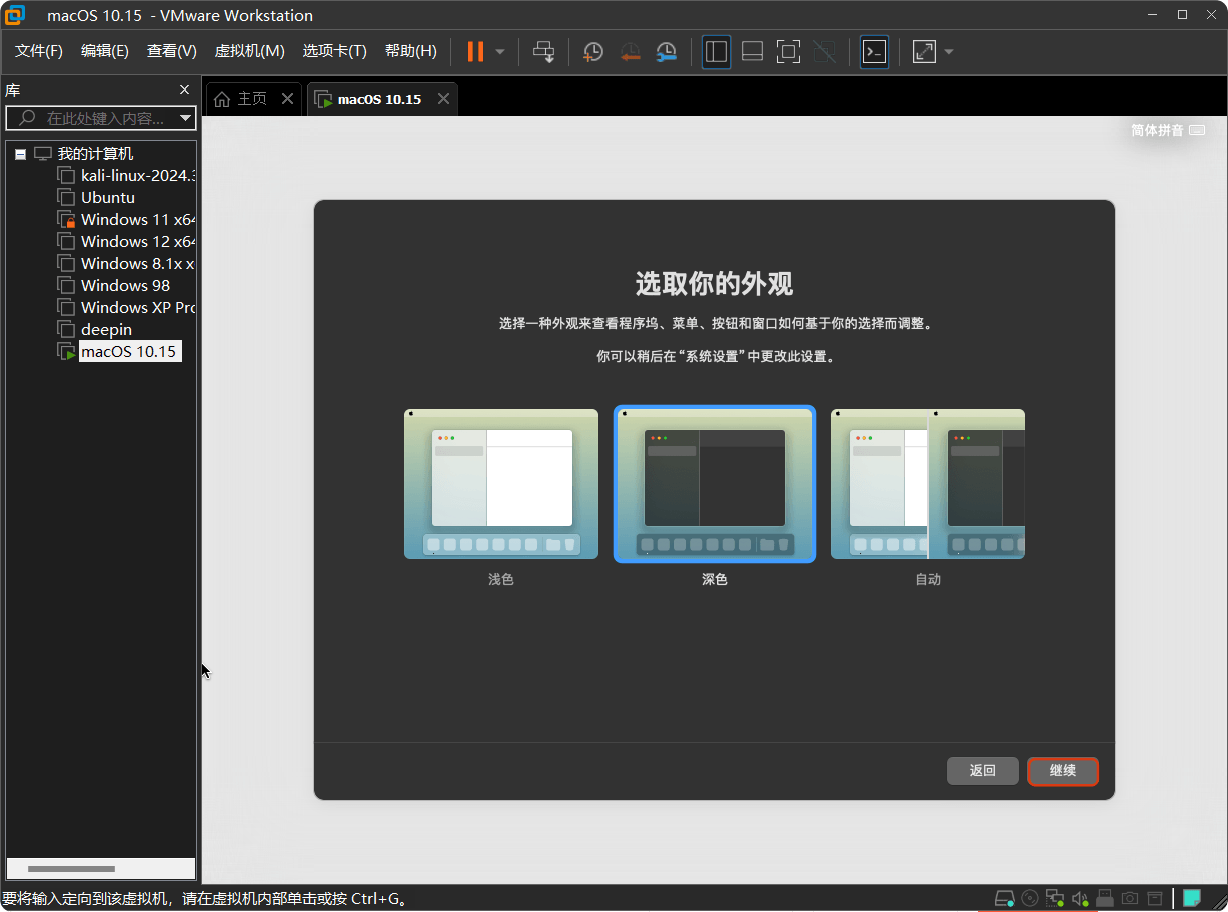Click the 继续 button to proceed

1062,771
